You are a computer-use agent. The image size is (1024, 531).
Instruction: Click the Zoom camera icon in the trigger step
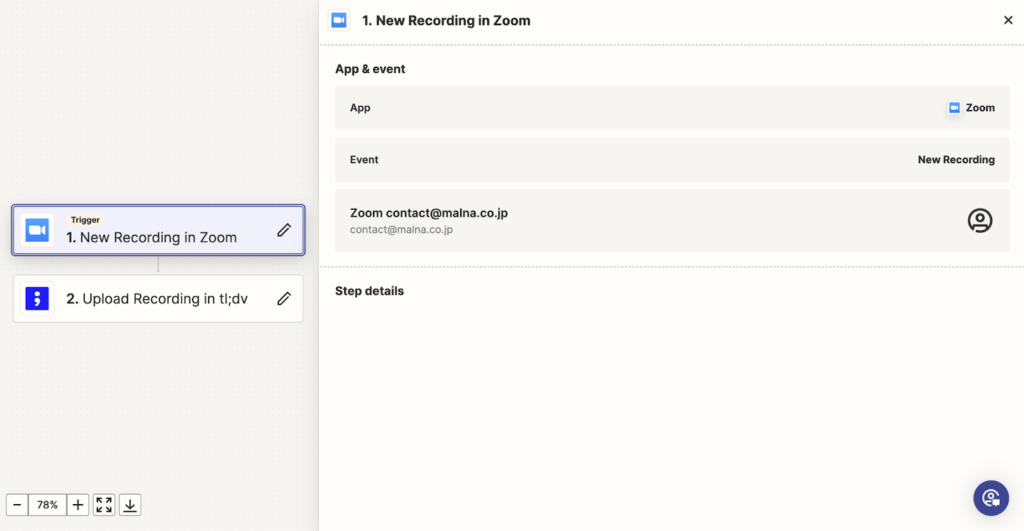tap(37, 230)
